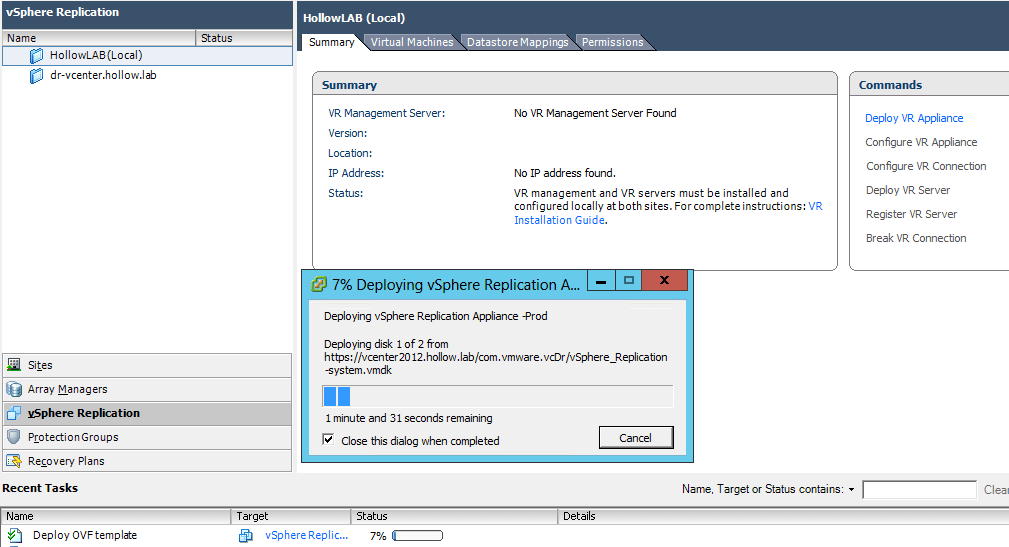The width and height of the screenshot is (1009, 547).
Task: Select the HollowLAB(Local) tree row
Action: point(147,56)
